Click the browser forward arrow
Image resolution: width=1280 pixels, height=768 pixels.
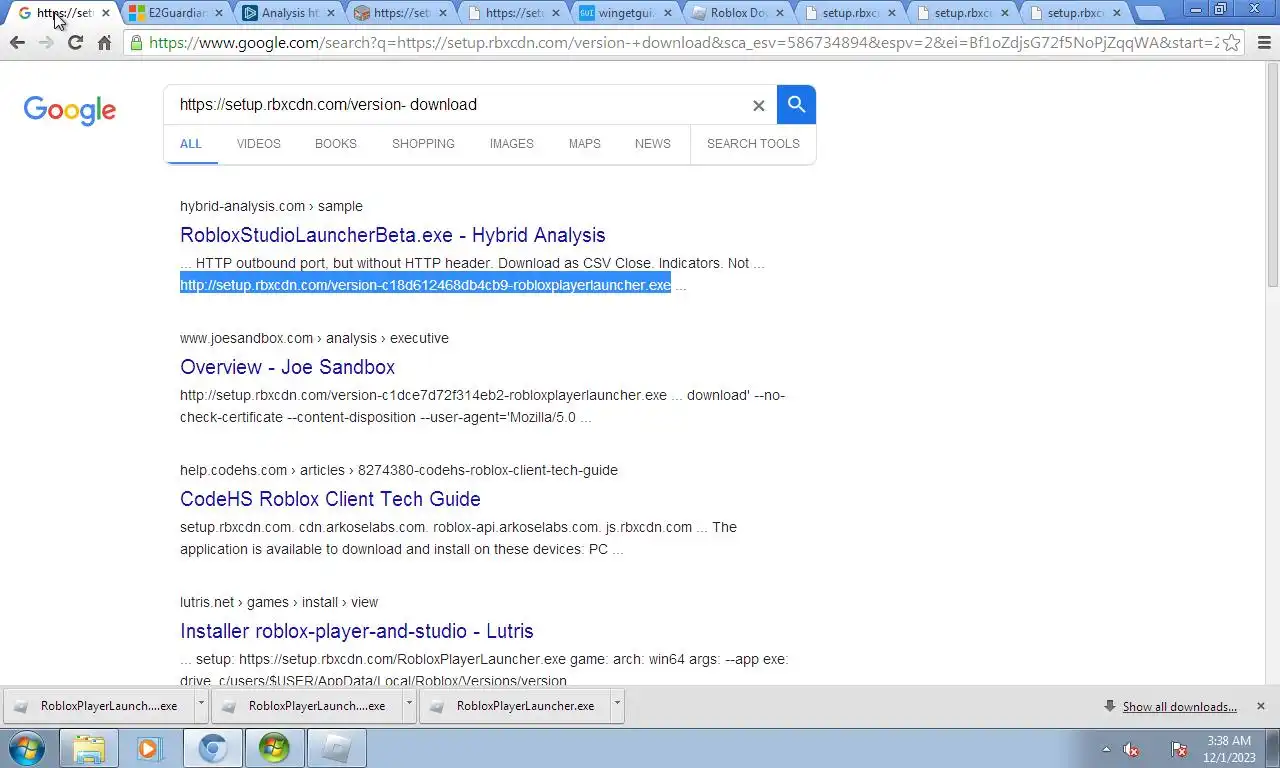coord(46,43)
